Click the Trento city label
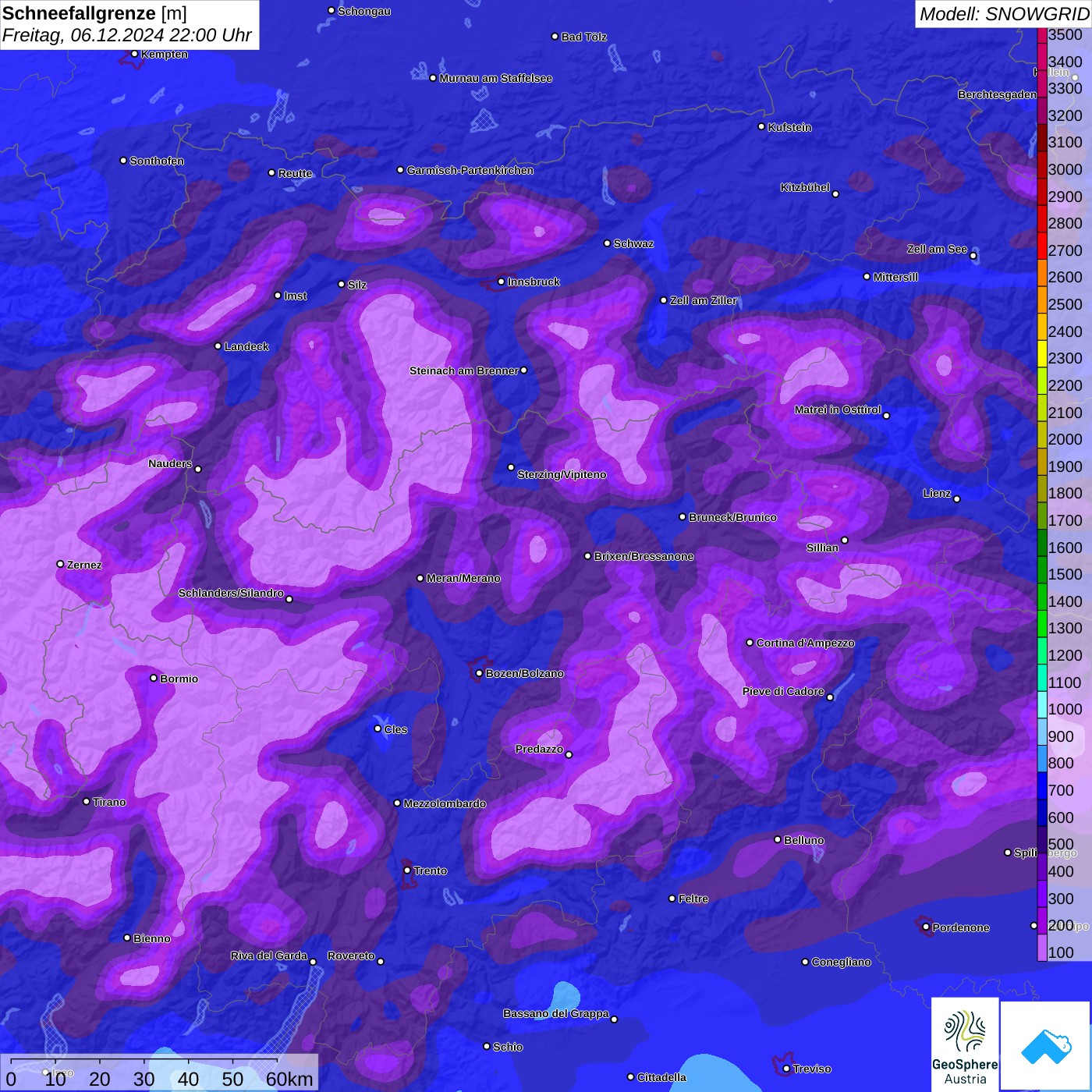The width and height of the screenshot is (1092, 1092). [431, 870]
